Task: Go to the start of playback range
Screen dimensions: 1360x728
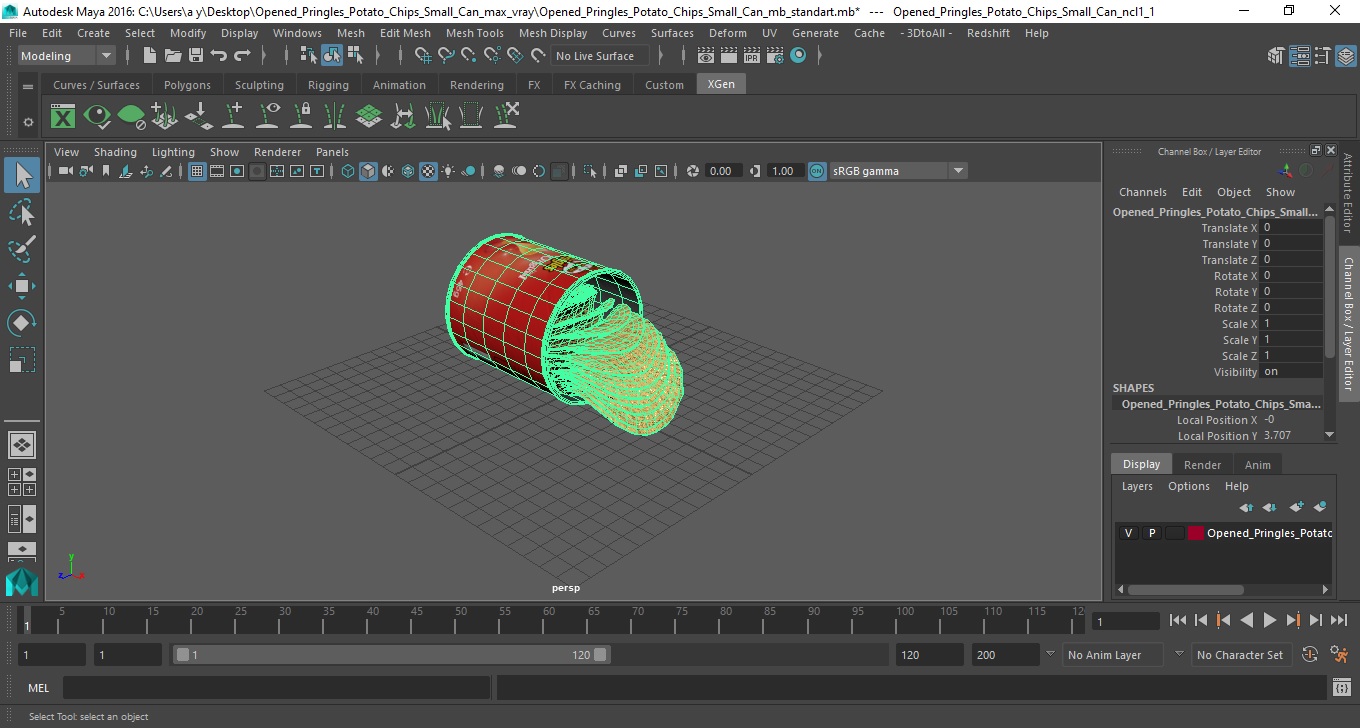Action: 1178,620
